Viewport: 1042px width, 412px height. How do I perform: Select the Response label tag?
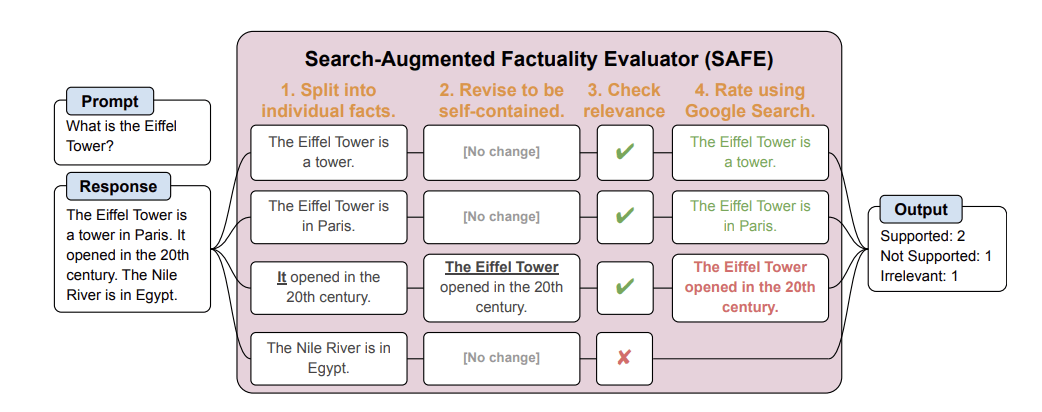click(118, 186)
